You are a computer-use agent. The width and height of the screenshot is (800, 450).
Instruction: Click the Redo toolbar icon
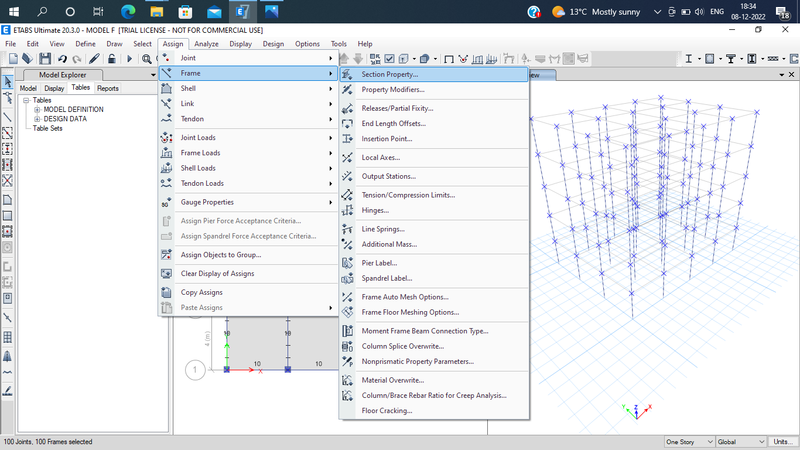(x=77, y=59)
